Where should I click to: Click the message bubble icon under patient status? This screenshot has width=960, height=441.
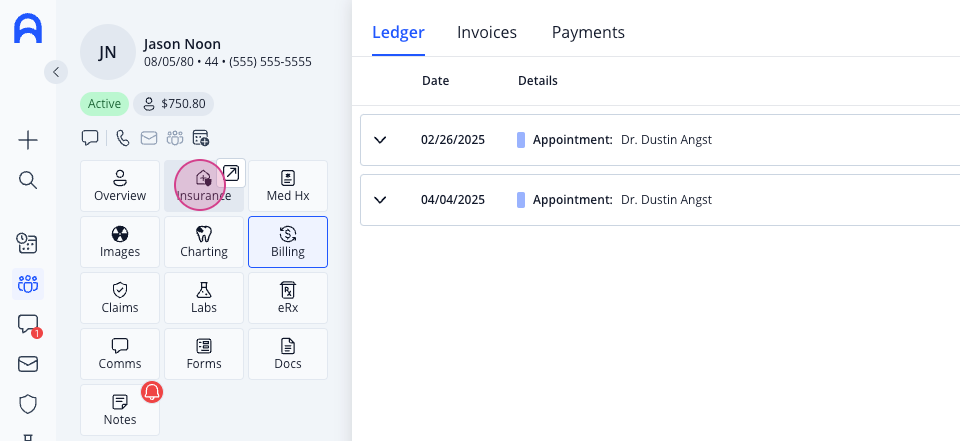click(x=90, y=138)
